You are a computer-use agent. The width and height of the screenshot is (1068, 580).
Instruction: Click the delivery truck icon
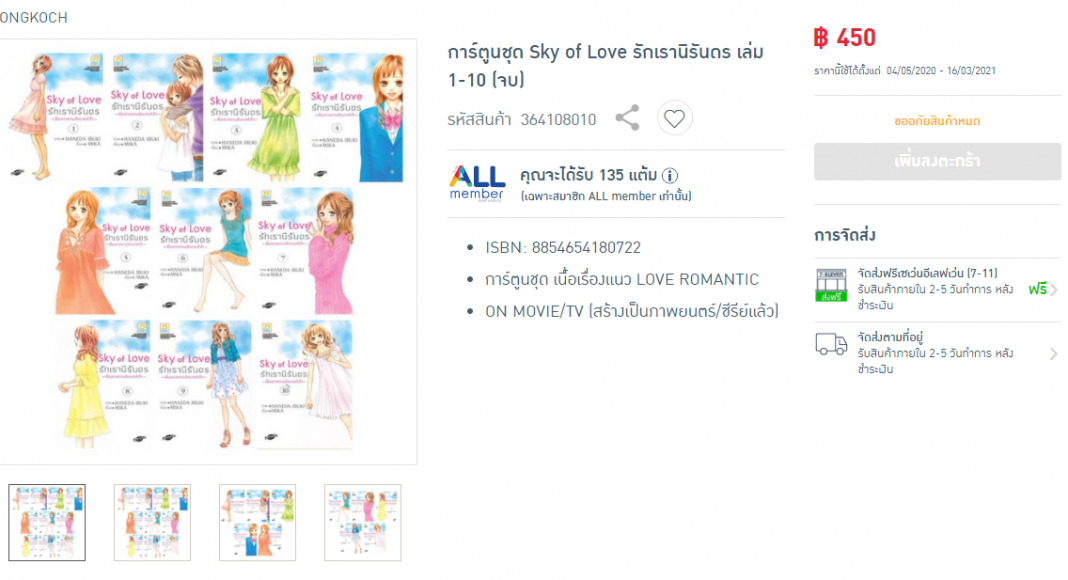(831, 344)
